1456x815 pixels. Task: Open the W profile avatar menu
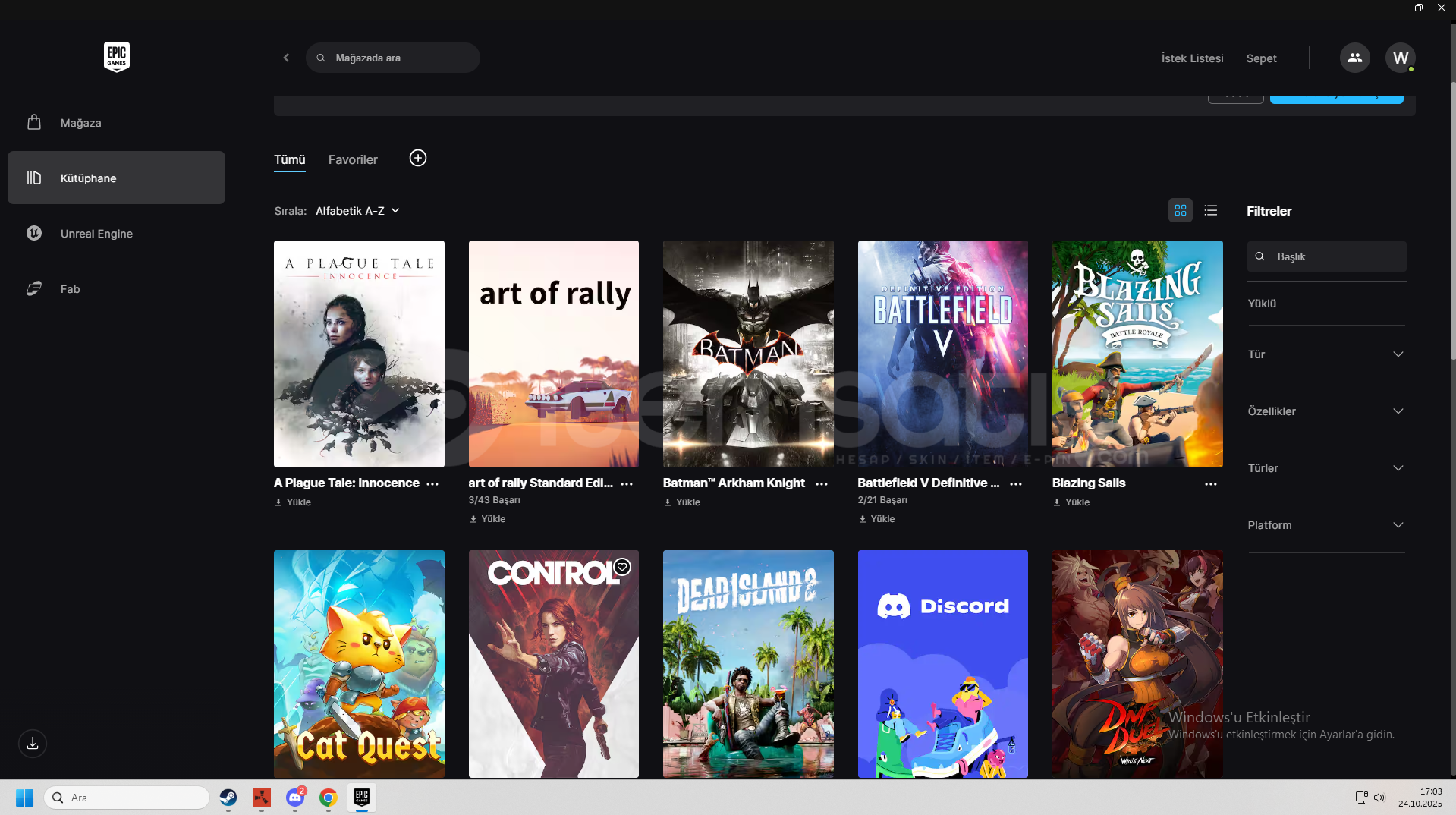point(1400,58)
